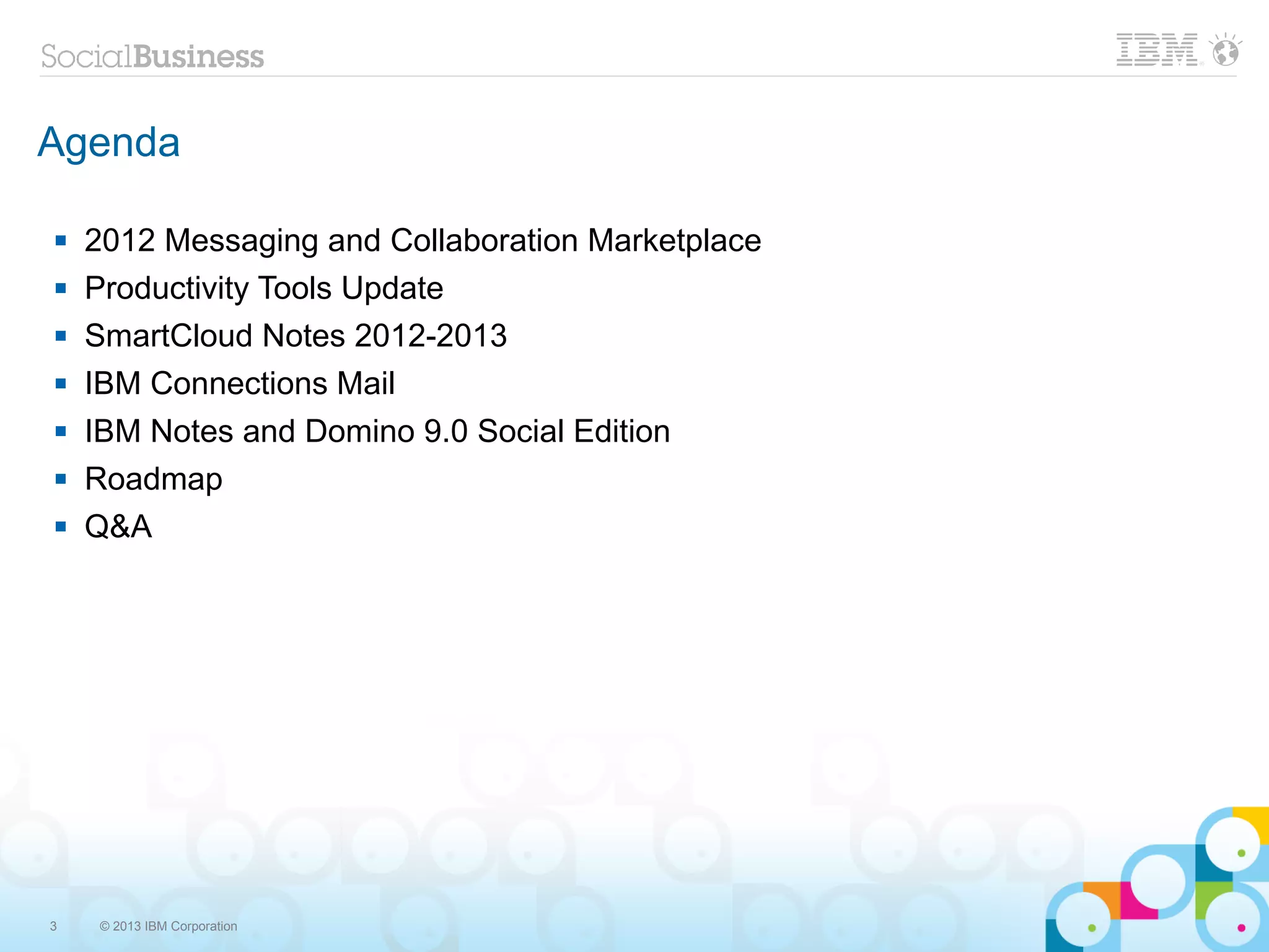
Task: Select '2012 Messaging and Collaboration Marketplace' bullet
Action: click(423, 242)
